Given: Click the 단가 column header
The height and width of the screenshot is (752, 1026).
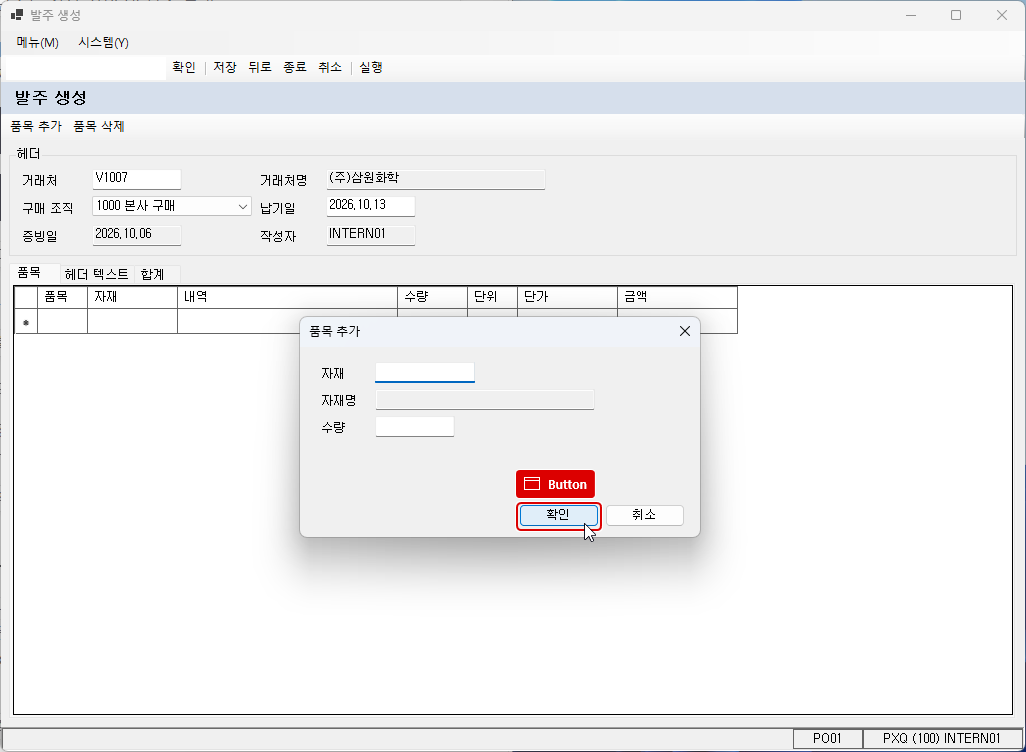Looking at the screenshot, I should pyautogui.click(x=567, y=297).
